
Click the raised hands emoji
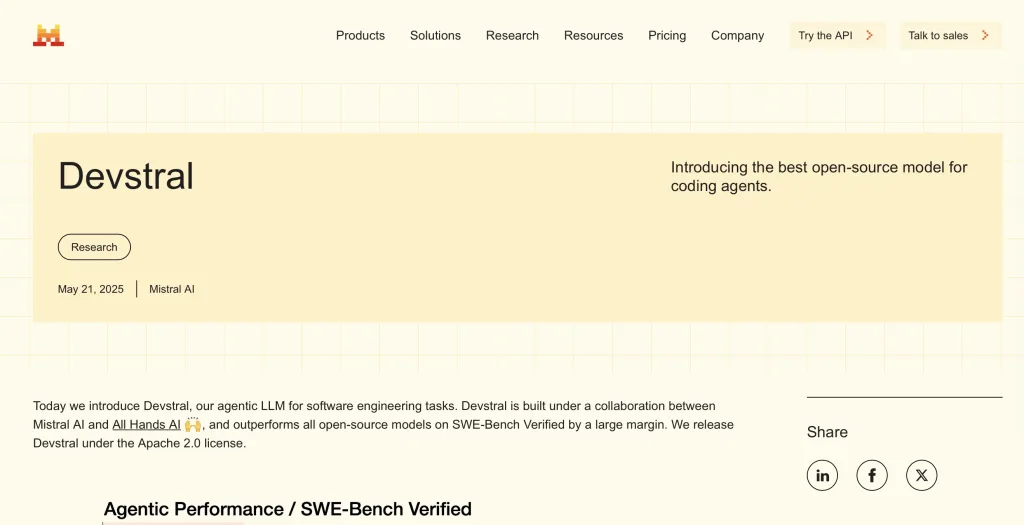click(x=193, y=424)
